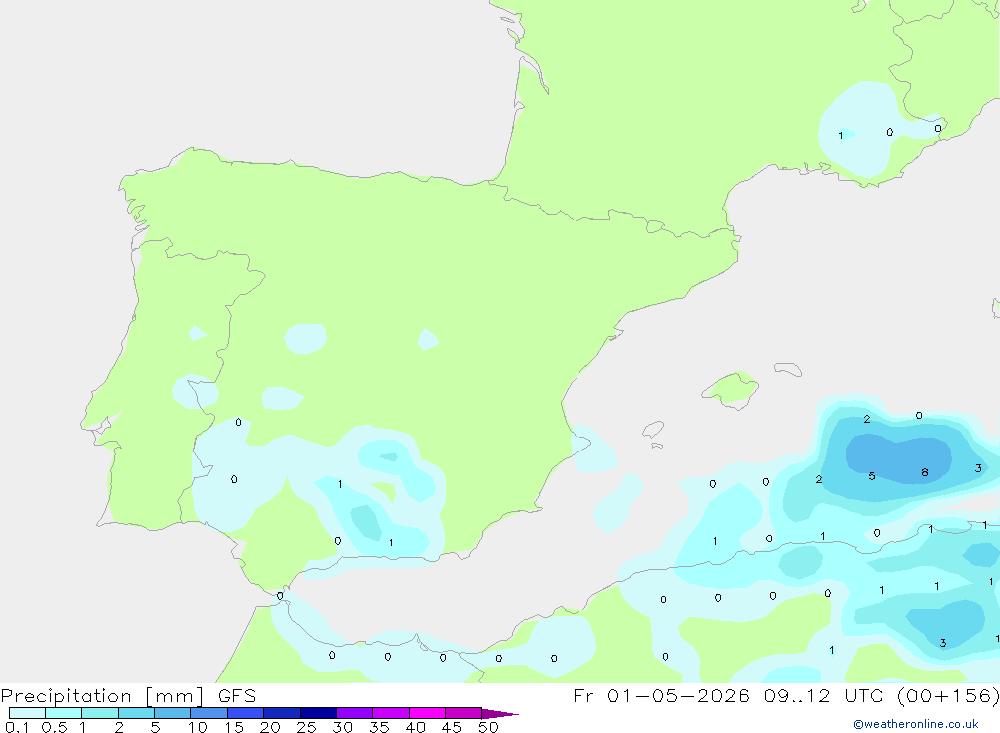Click the '20' legend scale label
The image size is (1000, 733).
click(270, 727)
